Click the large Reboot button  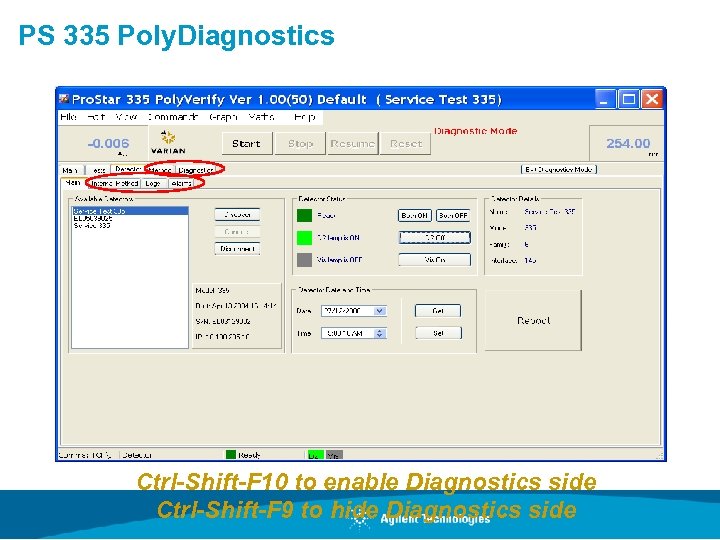[533, 321]
